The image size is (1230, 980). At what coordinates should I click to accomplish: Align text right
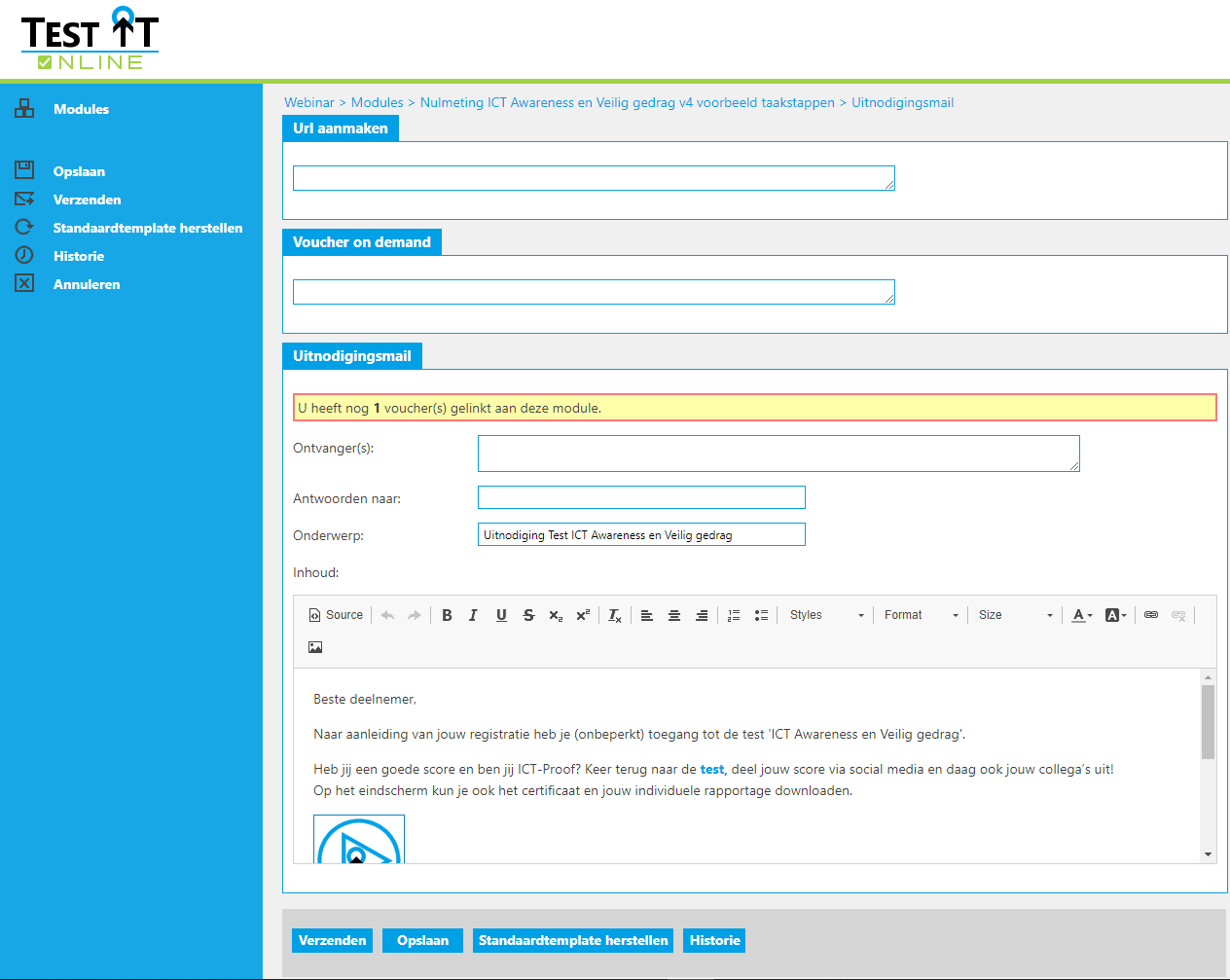click(x=702, y=615)
